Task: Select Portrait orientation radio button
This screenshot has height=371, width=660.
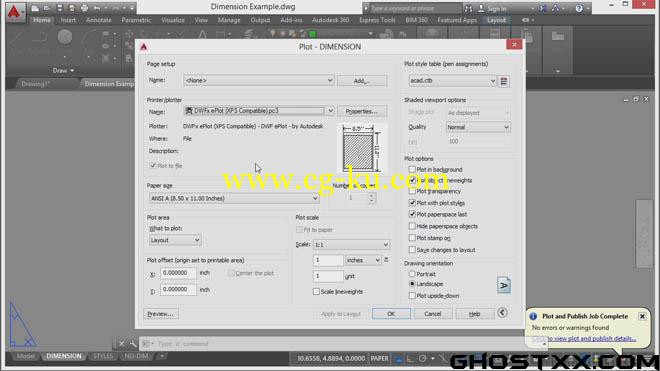Action: pos(412,274)
